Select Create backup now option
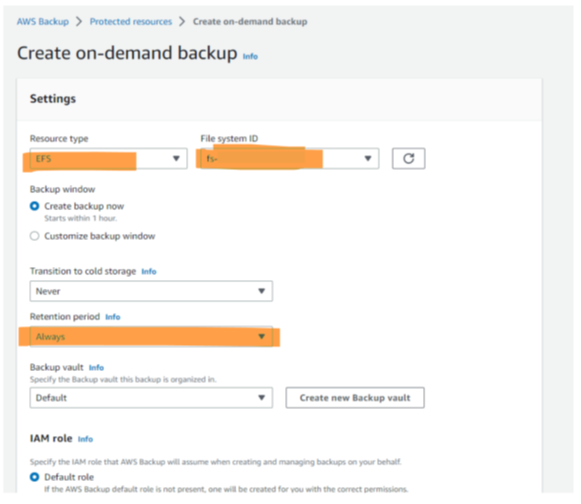Image resolution: width=581 pixels, height=504 pixels. (34, 206)
